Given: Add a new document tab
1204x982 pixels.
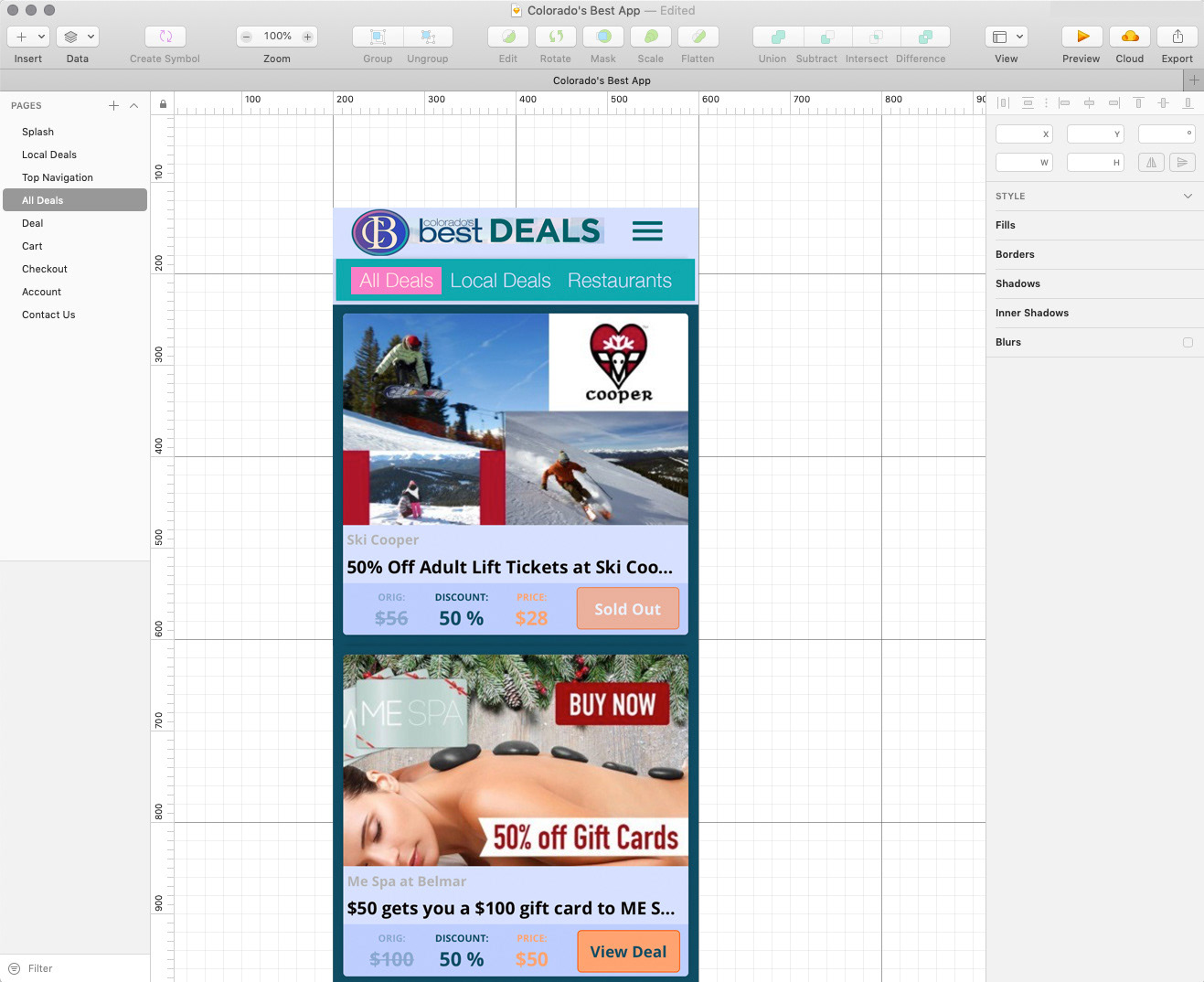Looking at the screenshot, I should (x=1194, y=80).
